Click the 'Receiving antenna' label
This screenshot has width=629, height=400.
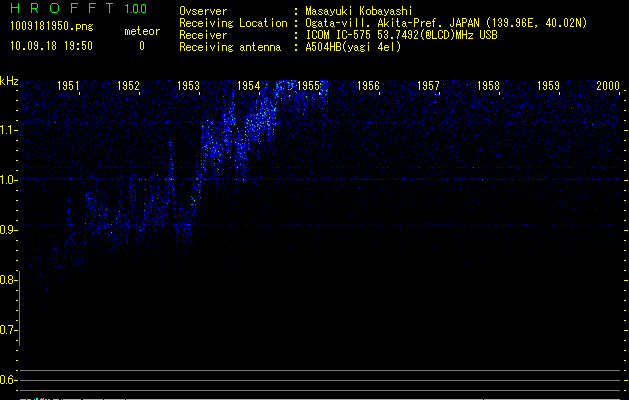230,47
